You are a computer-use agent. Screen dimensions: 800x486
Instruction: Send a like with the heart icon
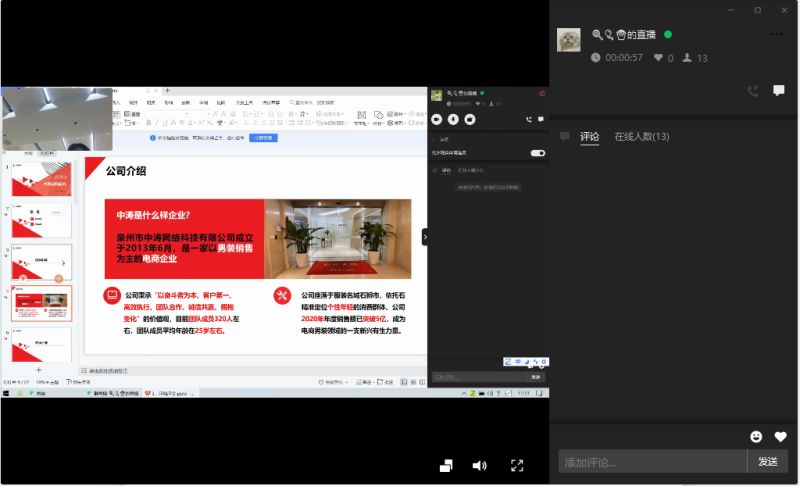(x=780, y=437)
